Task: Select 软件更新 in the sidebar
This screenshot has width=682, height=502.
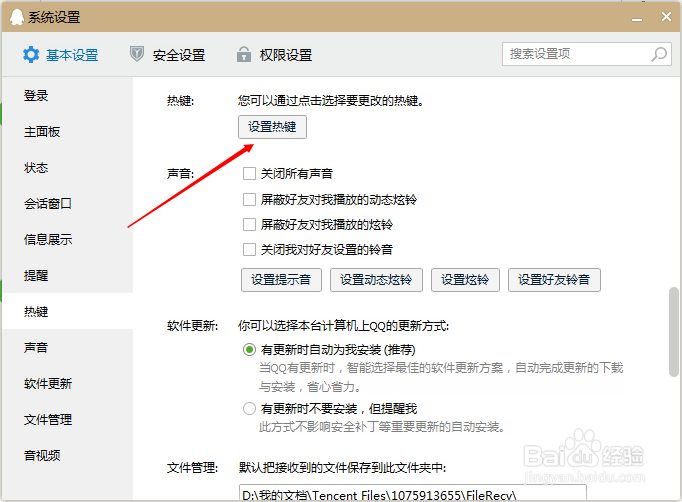Action: click(67, 384)
